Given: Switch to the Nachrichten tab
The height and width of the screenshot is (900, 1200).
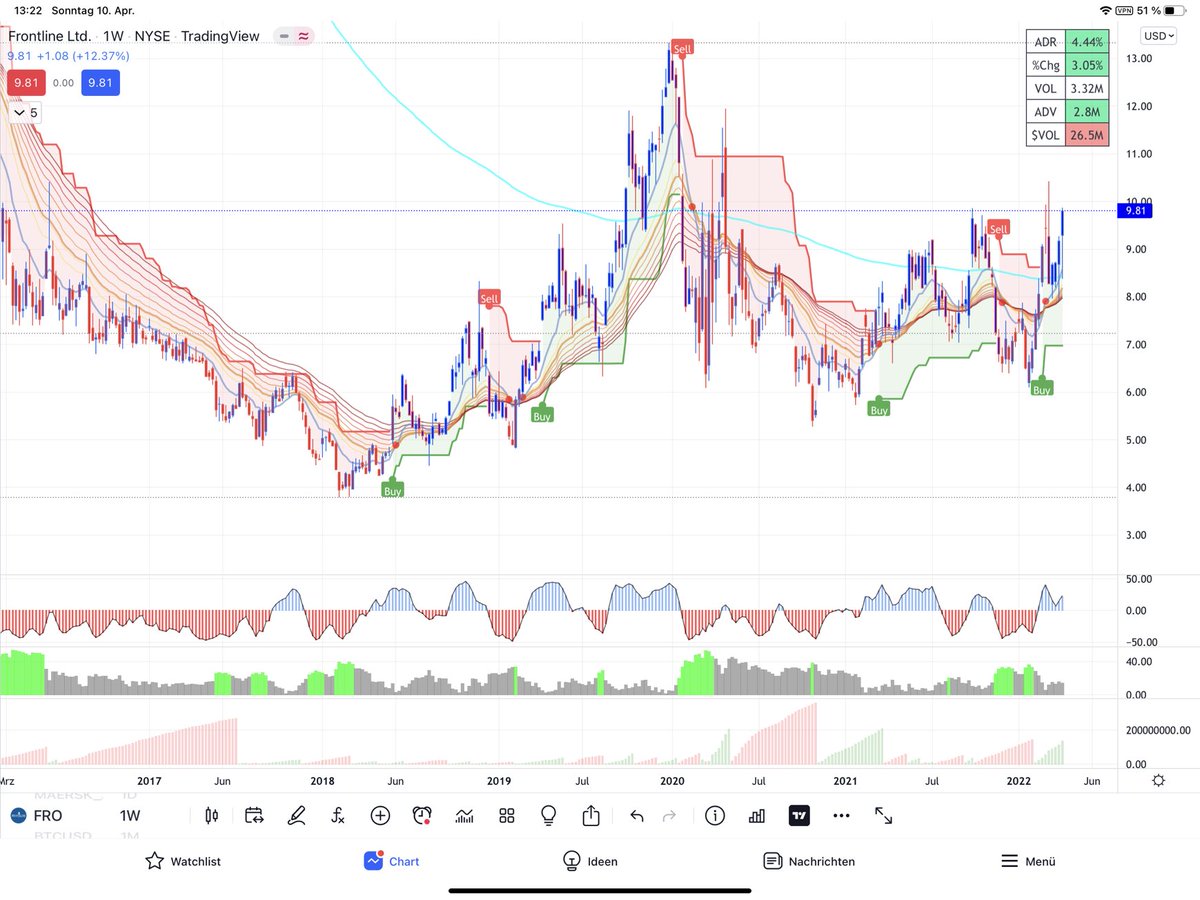Looking at the screenshot, I should click(x=809, y=861).
